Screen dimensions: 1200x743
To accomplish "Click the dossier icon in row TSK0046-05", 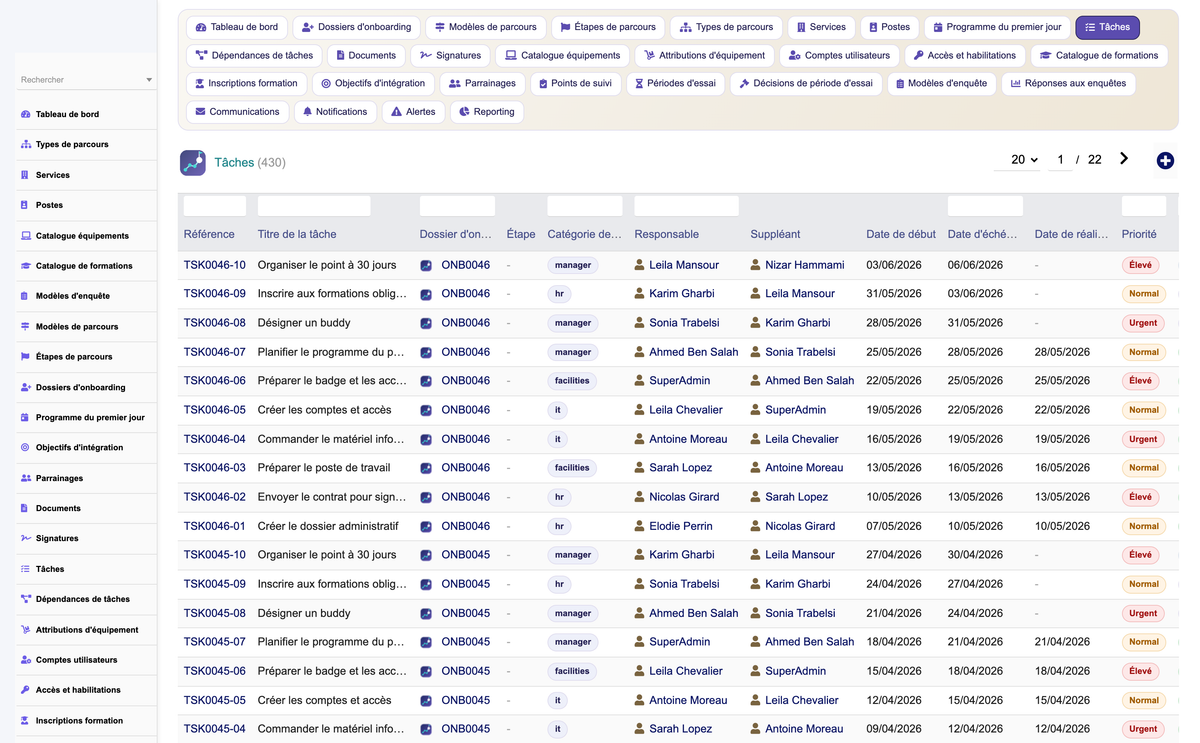I will coord(426,410).
